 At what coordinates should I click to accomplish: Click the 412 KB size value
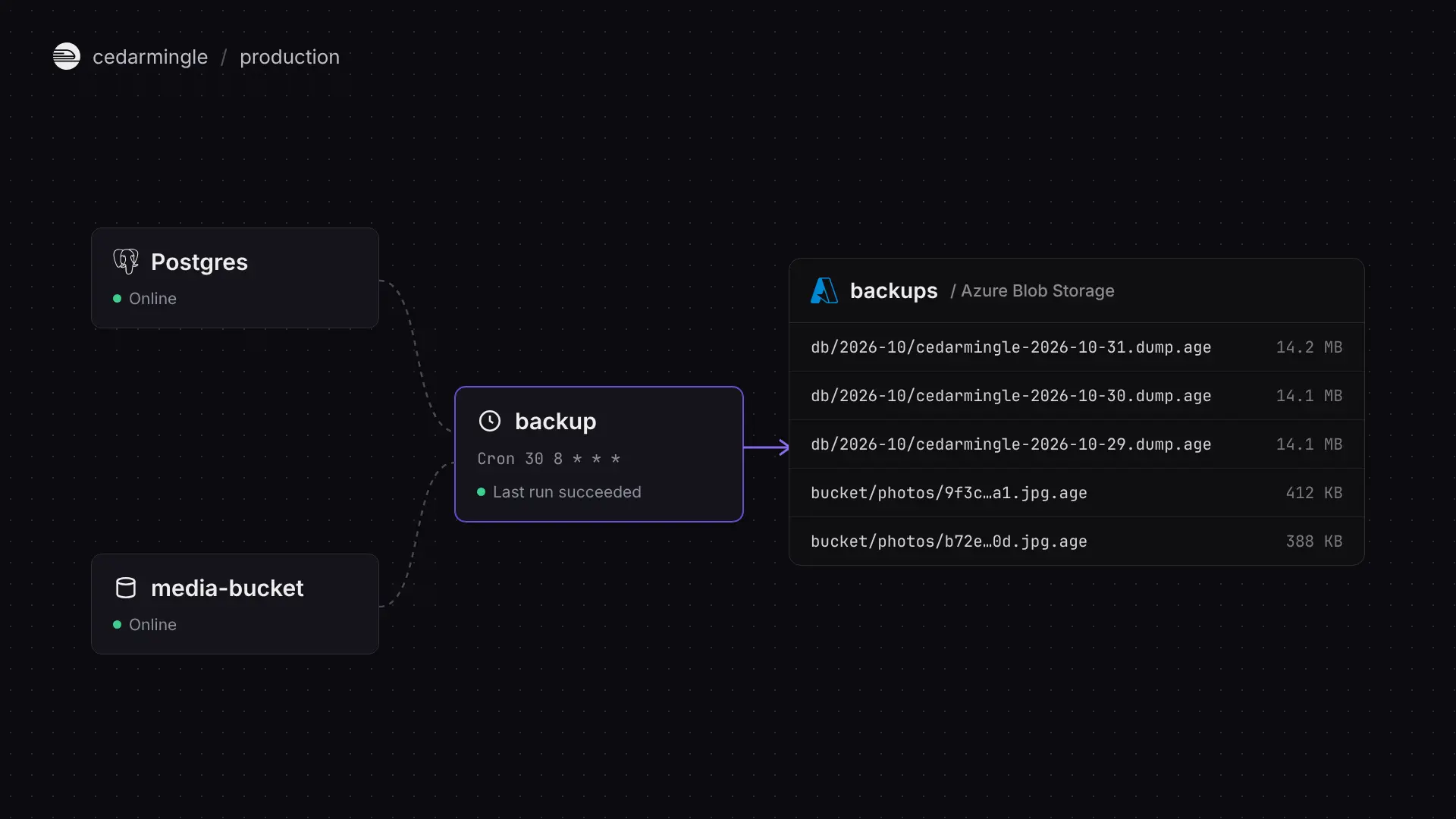point(1314,493)
